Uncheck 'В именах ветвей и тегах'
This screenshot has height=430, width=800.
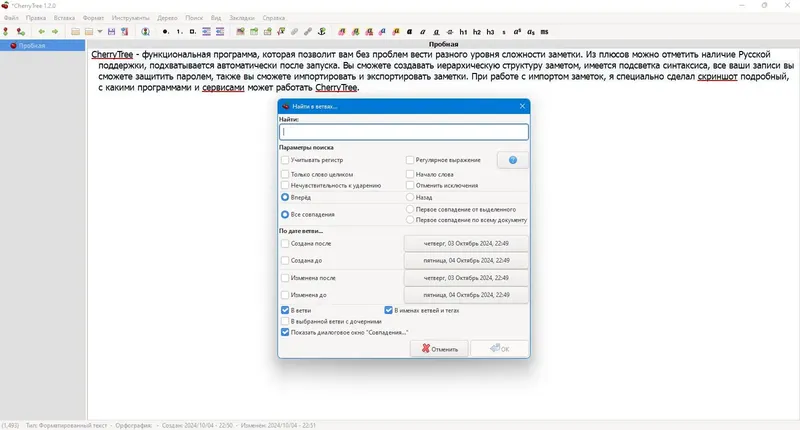(x=388, y=310)
